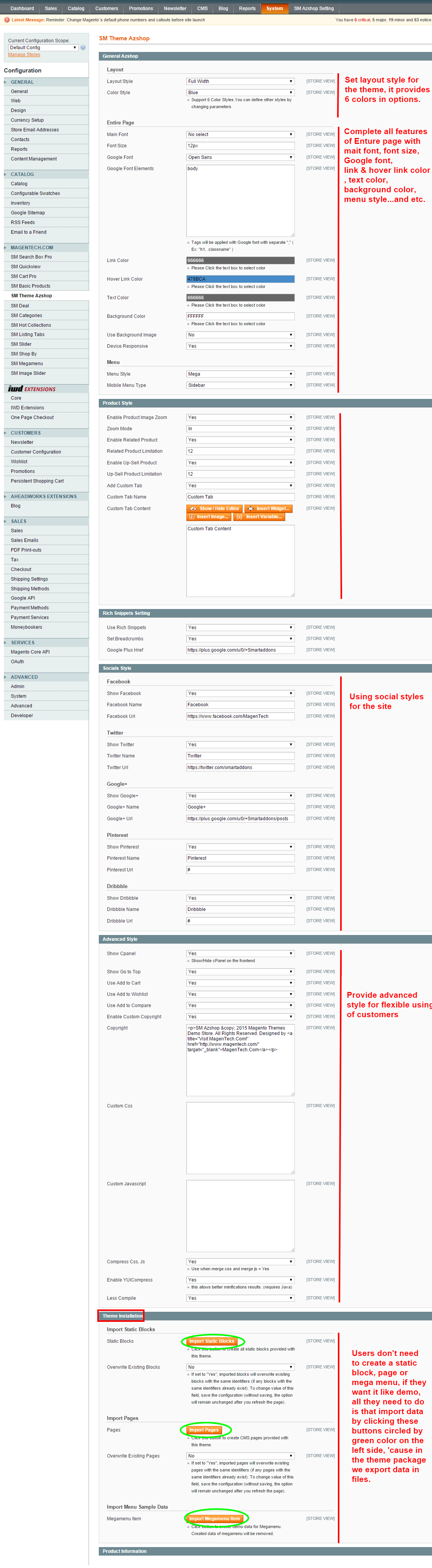
Task: Open SM Search Box Pro sidebar item
Action: point(31,257)
